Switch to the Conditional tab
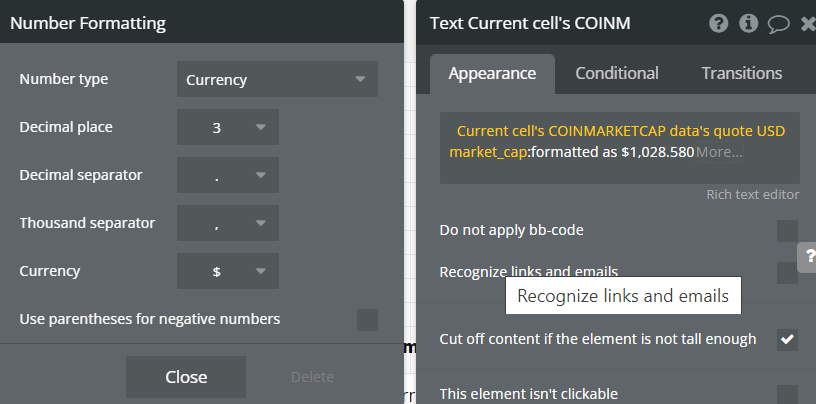Screen dimensions: 816x404 617,73
